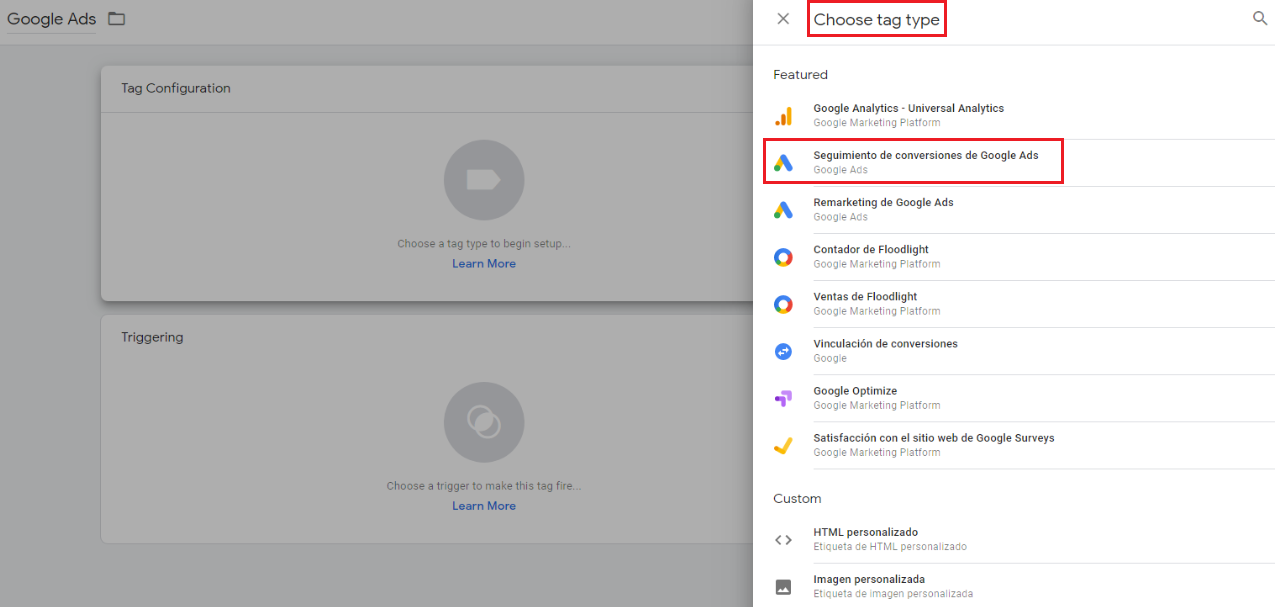Choose Remarketing de Google Ads tag type

pos(1014,210)
